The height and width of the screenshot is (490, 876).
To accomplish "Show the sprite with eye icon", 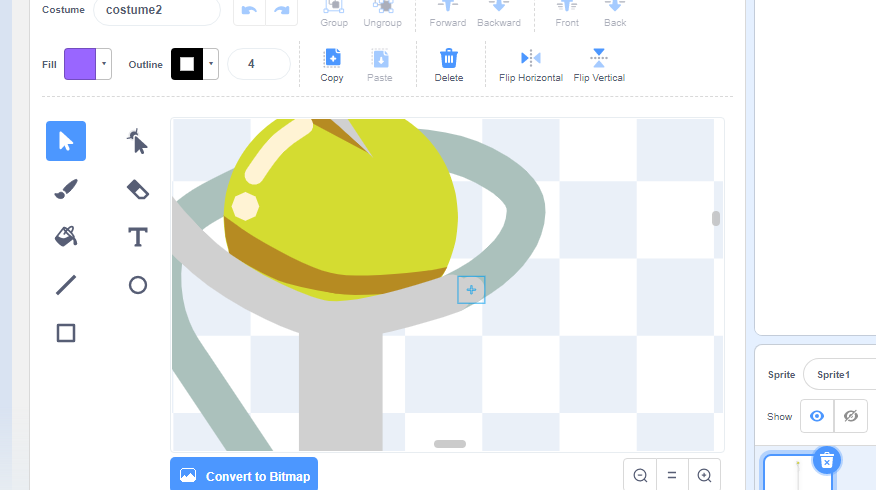I will tap(817, 416).
